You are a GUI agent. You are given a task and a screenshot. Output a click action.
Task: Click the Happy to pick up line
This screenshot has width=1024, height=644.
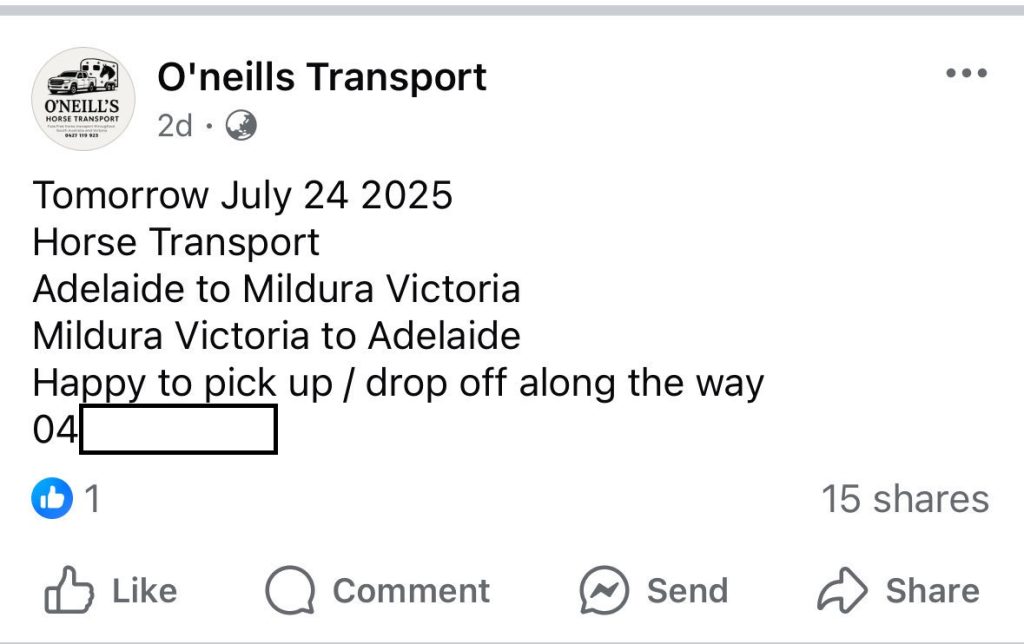tap(398, 383)
